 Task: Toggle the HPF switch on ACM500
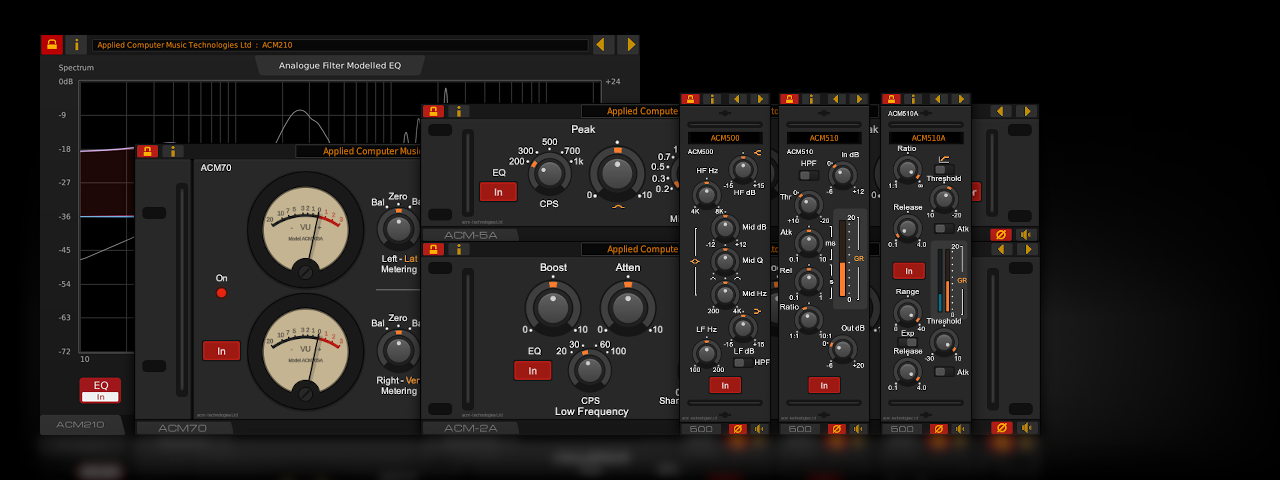click(x=743, y=362)
